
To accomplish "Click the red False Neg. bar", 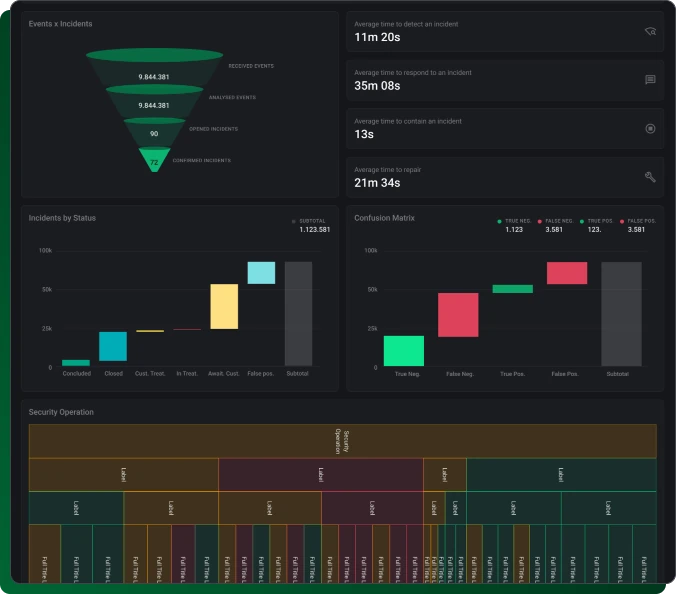I will click(458, 315).
